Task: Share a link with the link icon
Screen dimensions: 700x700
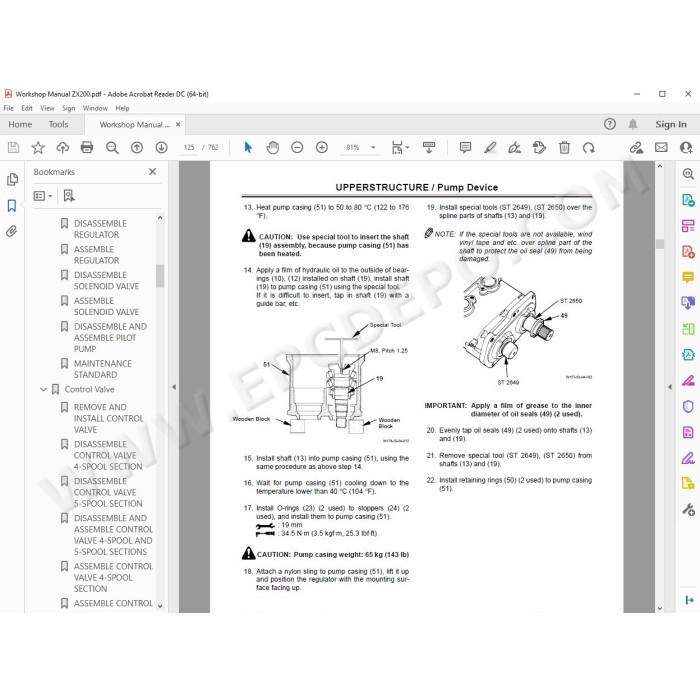Action: coord(636,148)
